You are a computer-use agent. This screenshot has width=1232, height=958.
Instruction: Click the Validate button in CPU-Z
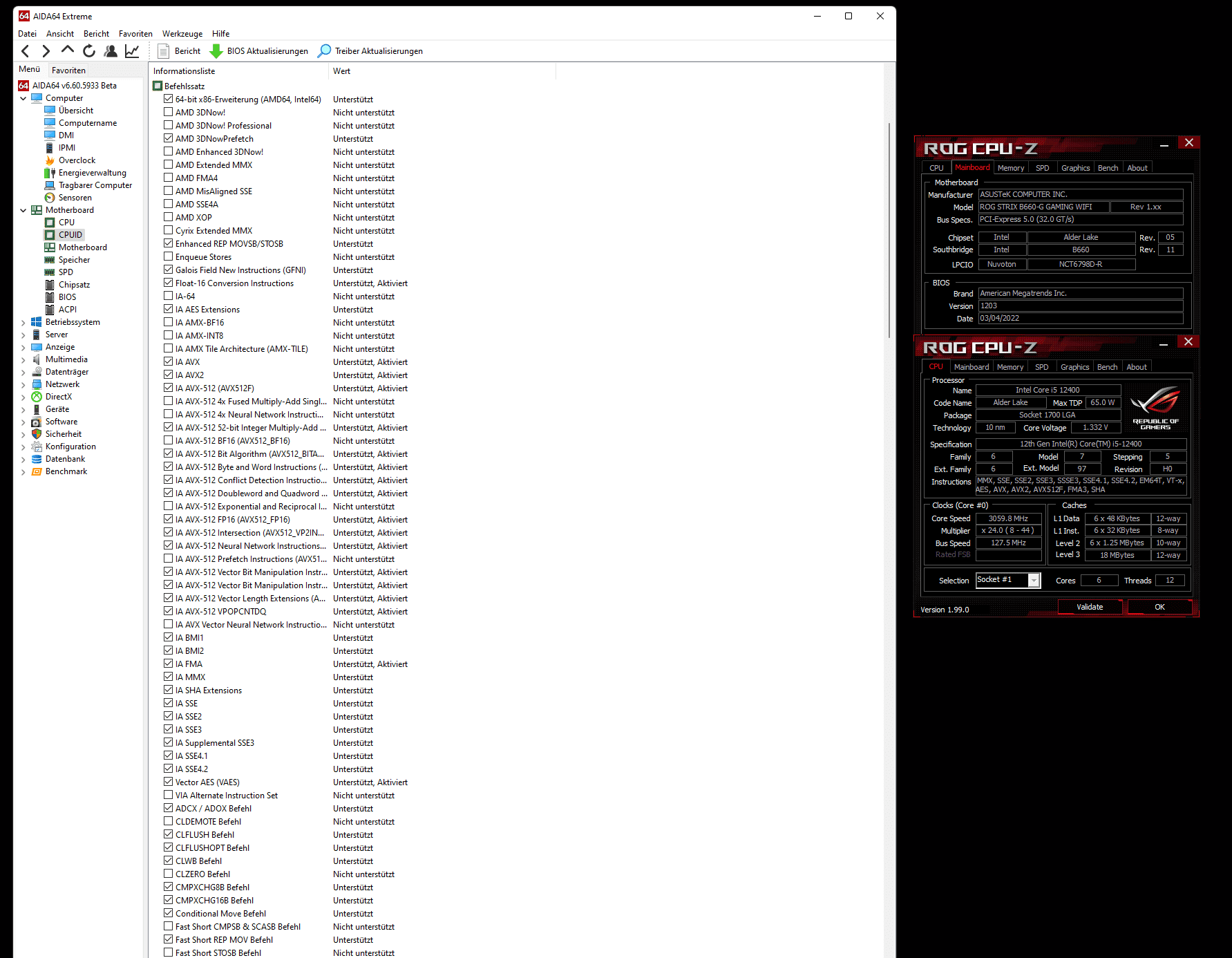click(x=1090, y=607)
